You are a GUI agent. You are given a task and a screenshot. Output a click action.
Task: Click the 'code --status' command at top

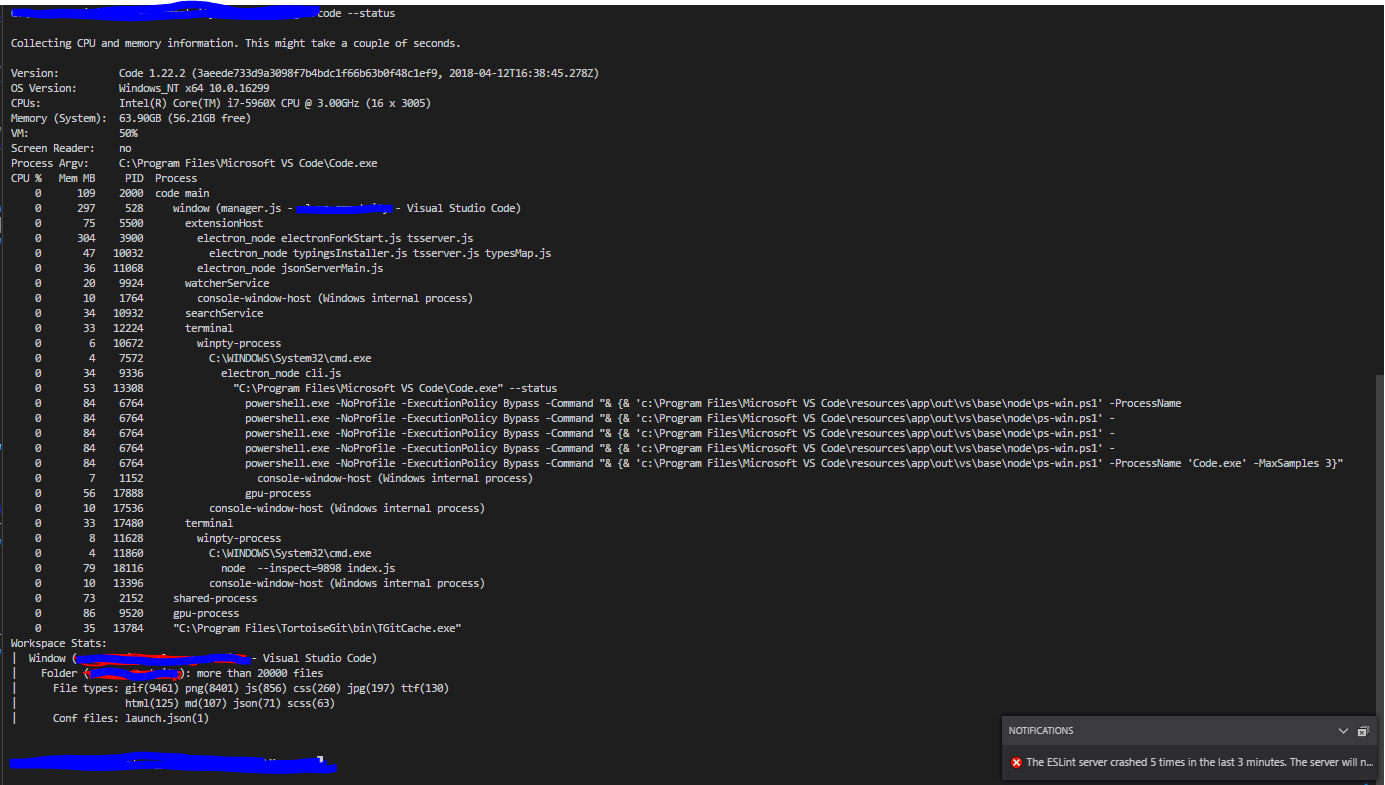point(355,14)
